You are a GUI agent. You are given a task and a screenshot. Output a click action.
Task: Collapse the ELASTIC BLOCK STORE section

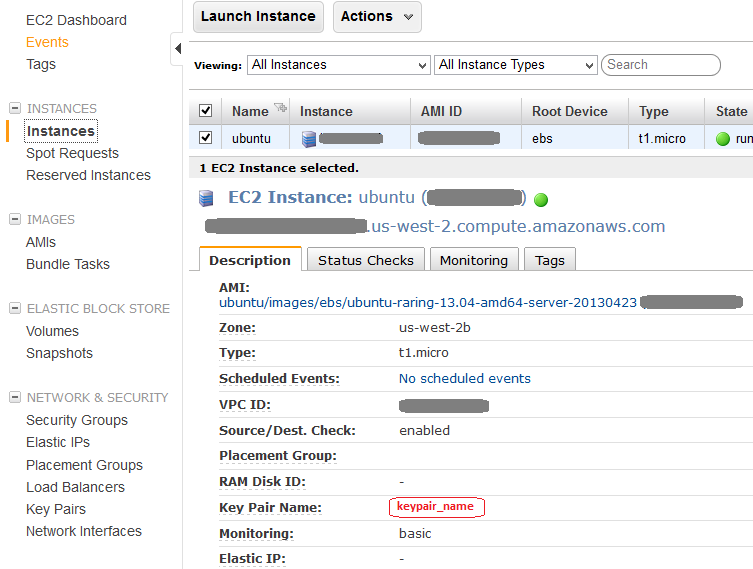click(15, 308)
